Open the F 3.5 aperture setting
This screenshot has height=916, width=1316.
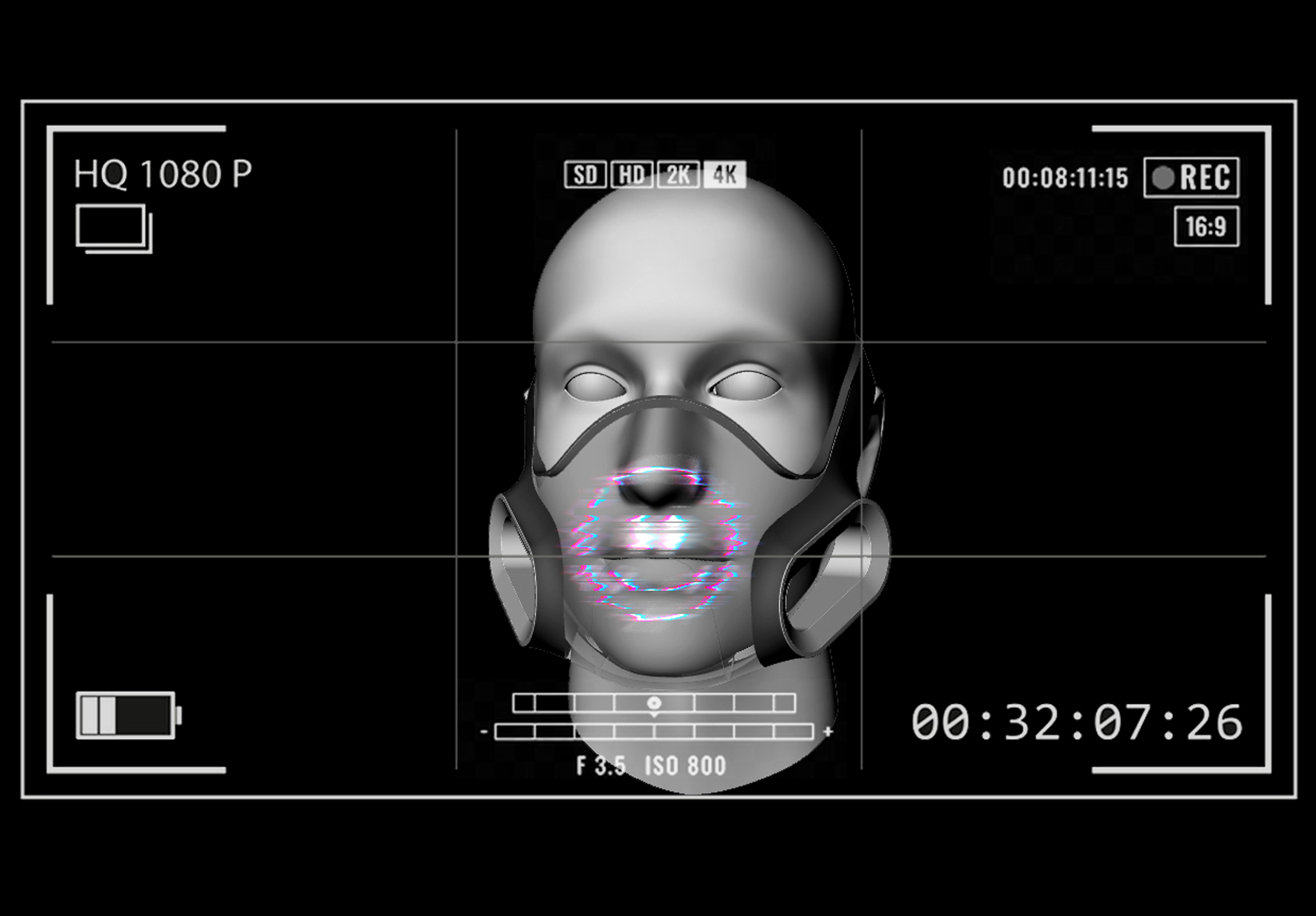(601, 766)
